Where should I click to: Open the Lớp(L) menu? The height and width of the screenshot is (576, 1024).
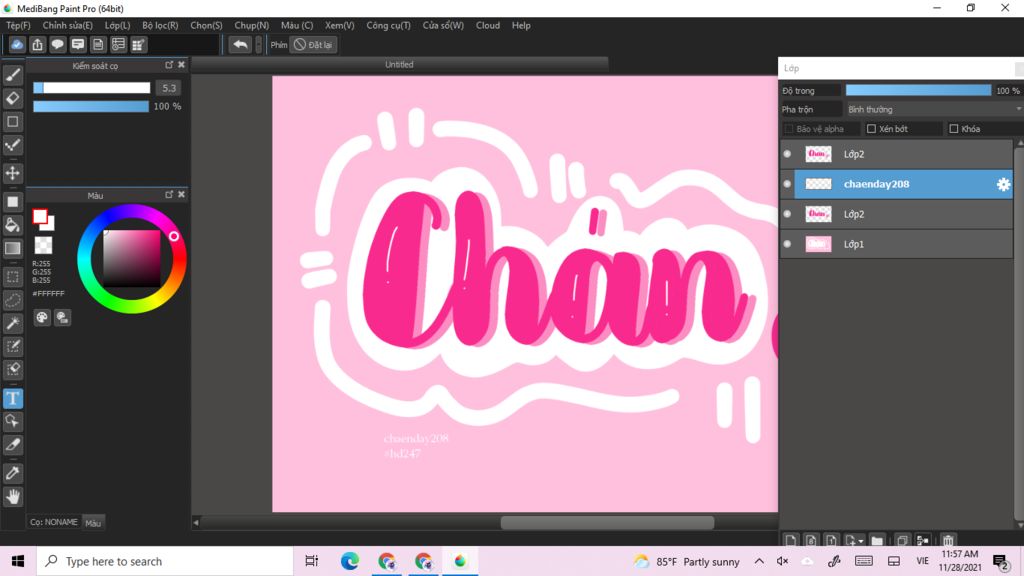118,25
